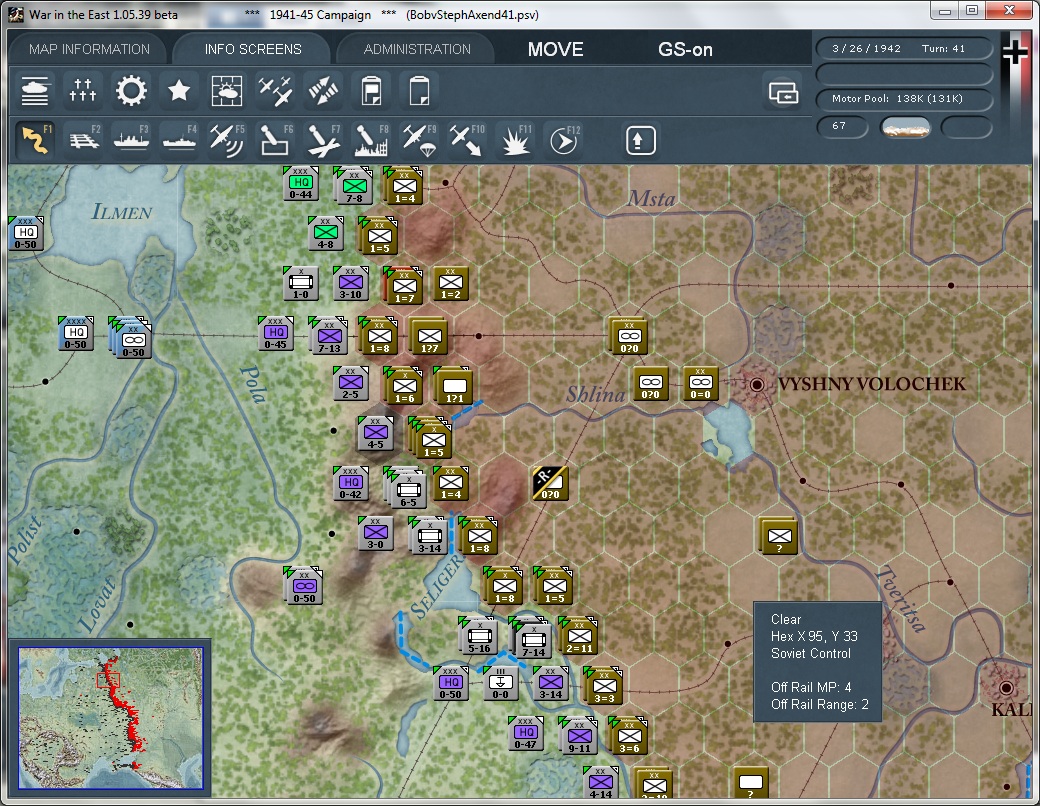Click the box showing 67
The height and width of the screenshot is (806, 1040).
(842, 126)
